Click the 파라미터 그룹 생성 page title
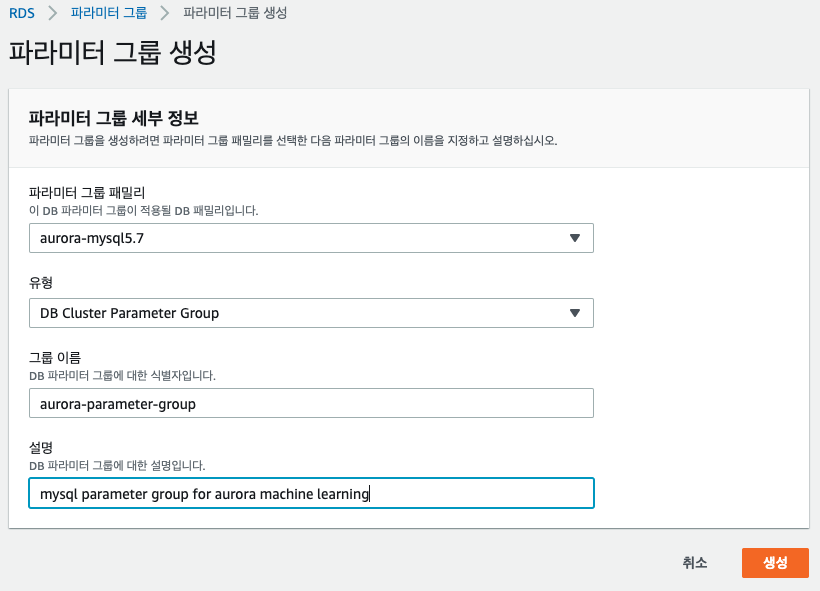Image resolution: width=820 pixels, height=591 pixels. (112, 53)
